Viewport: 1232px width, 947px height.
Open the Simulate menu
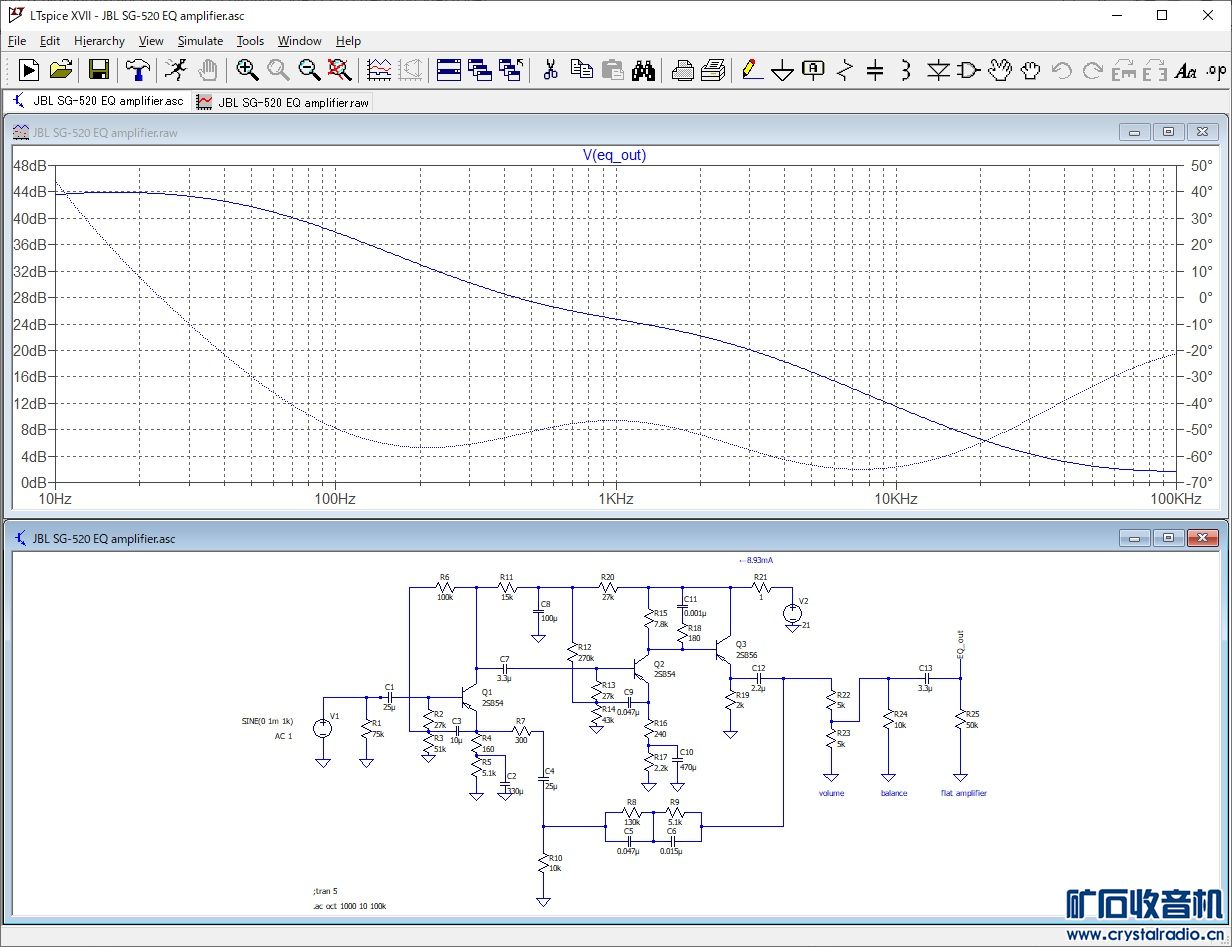200,41
